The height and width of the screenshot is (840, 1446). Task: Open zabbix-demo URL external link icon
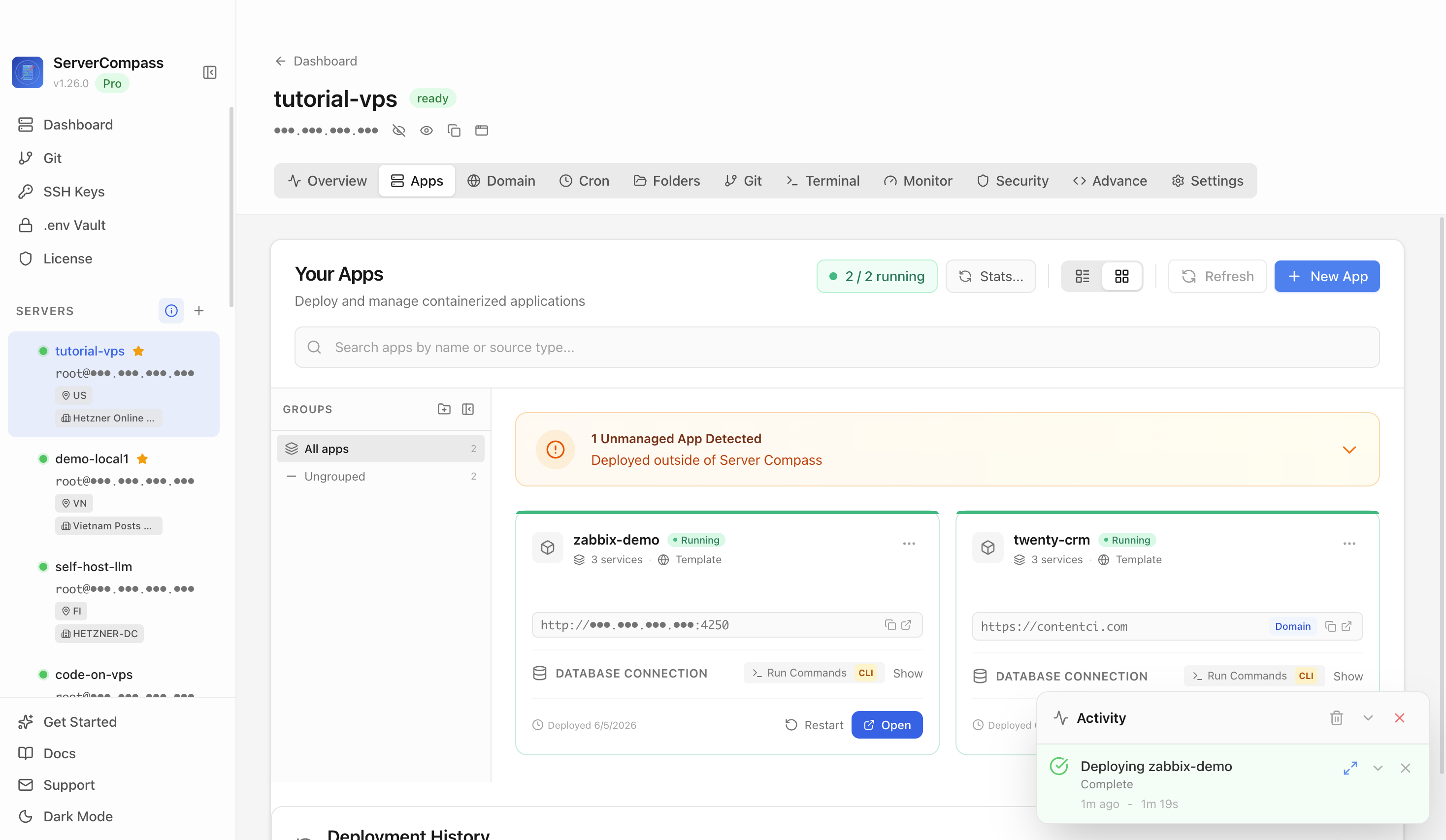[x=907, y=625]
